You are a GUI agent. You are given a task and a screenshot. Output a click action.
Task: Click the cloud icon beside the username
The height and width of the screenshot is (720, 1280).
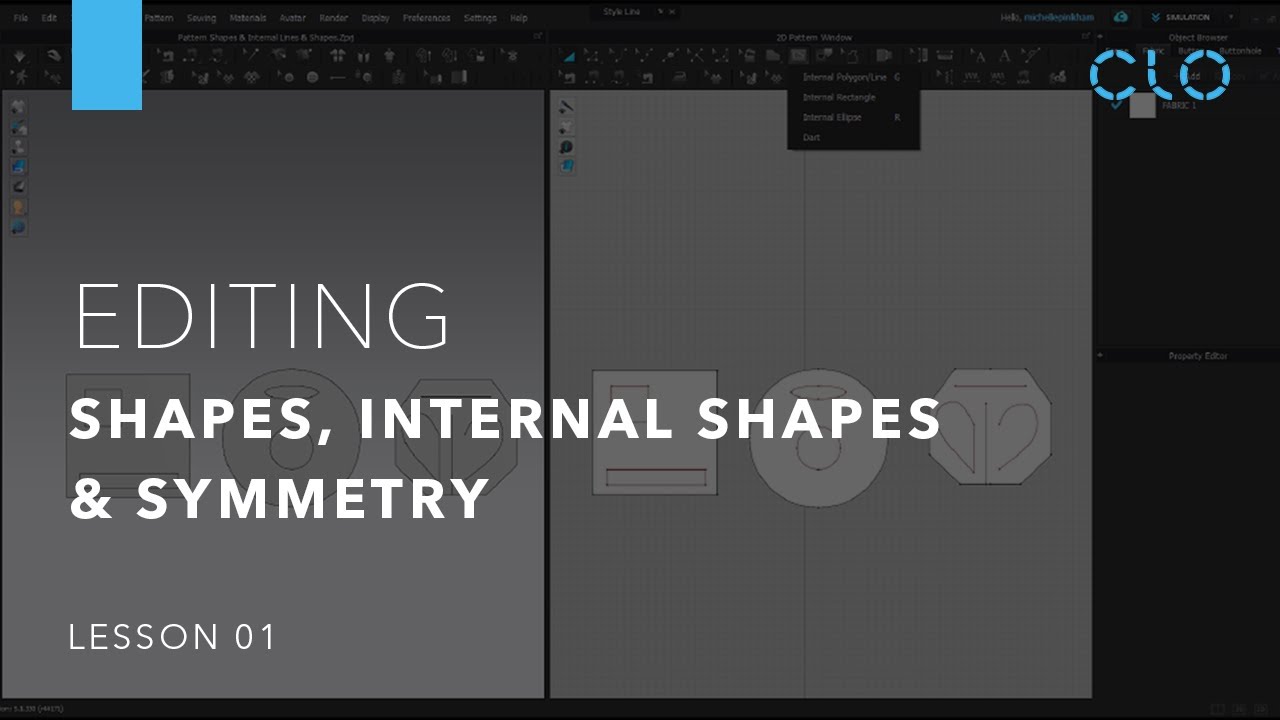tap(1121, 17)
